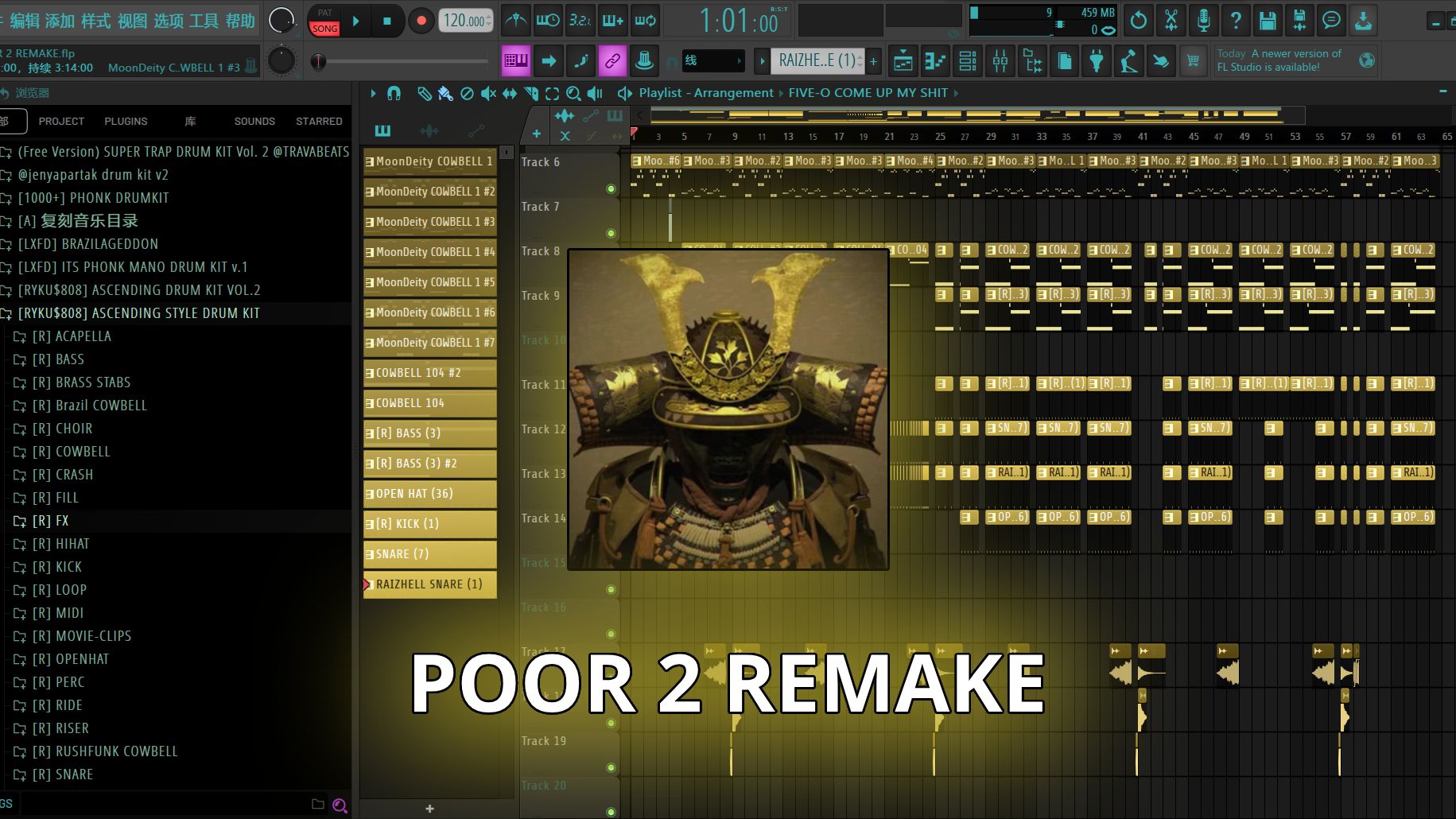1456x819 pixels.
Task: Select the RAIZHELL SNARE (1) pattern
Action: tap(430, 584)
